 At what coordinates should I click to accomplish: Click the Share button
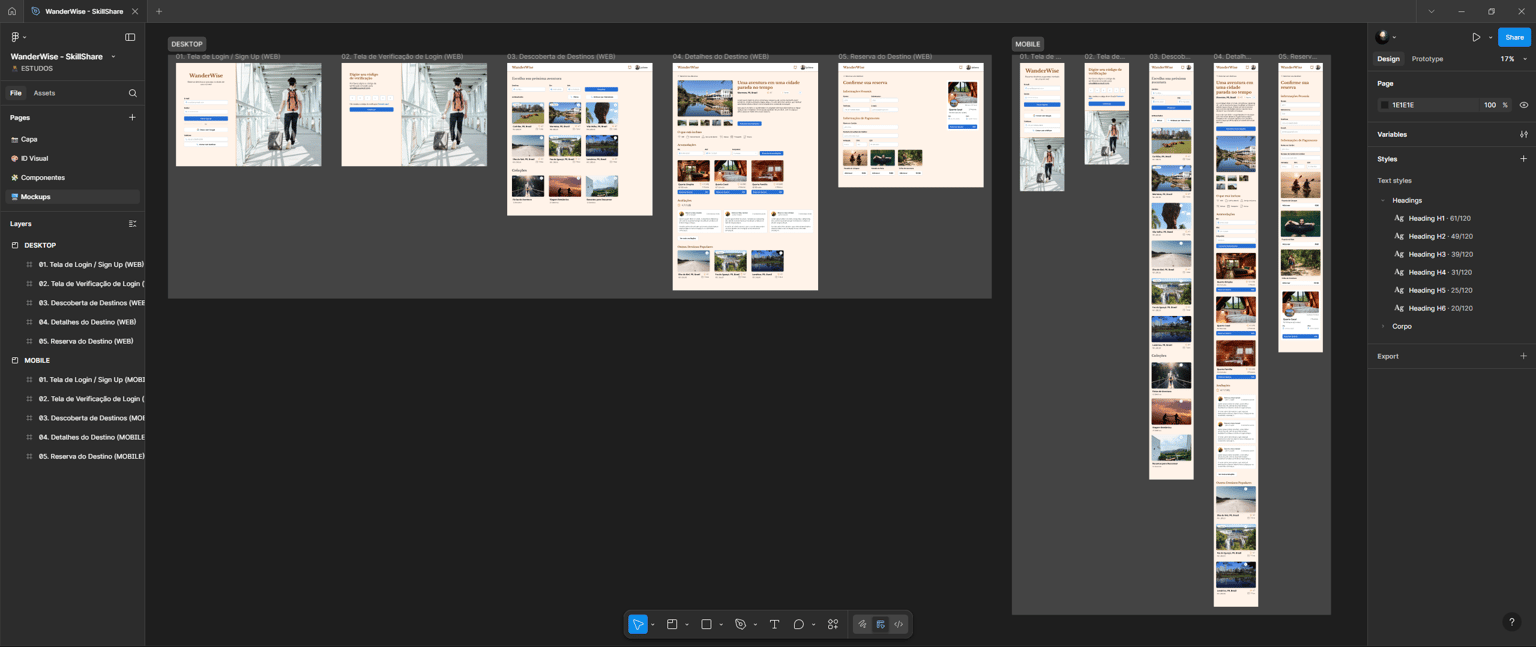[1514, 37]
